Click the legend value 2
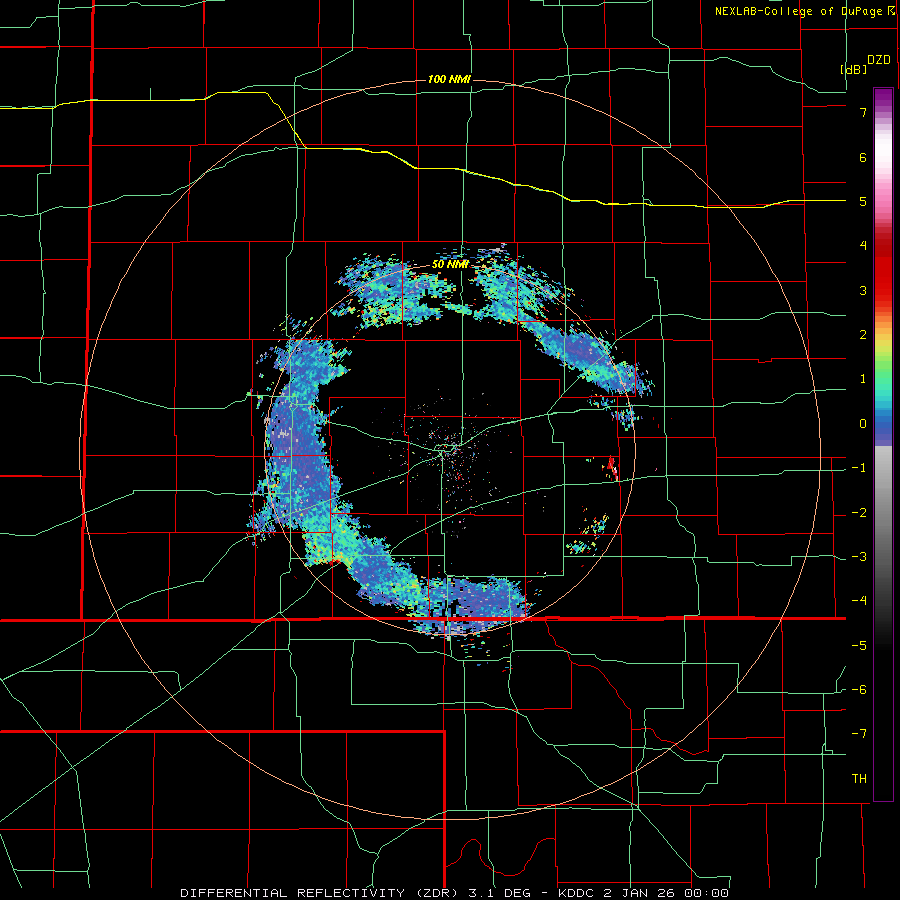 (x=863, y=335)
